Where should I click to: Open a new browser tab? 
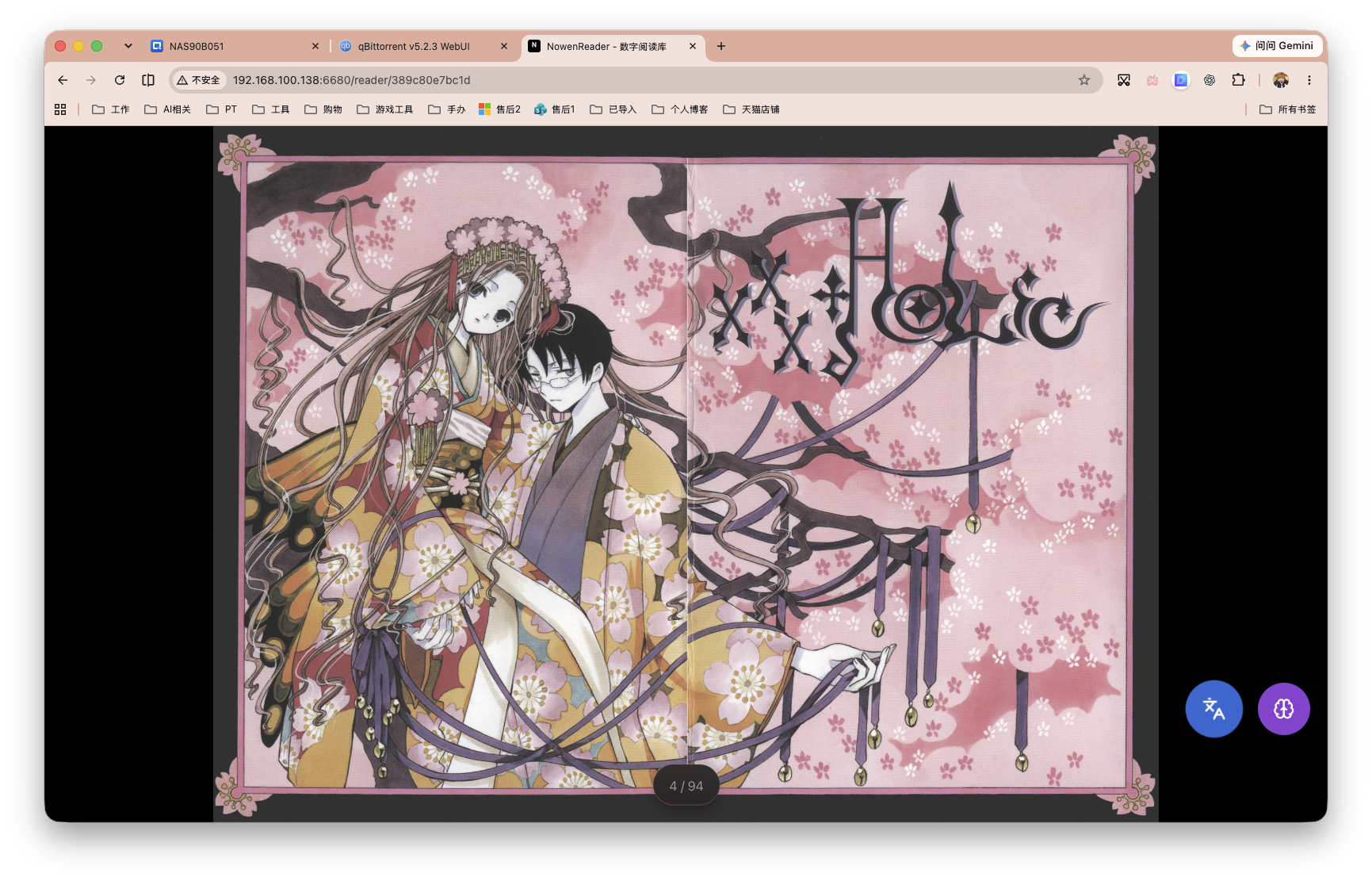pos(721,46)
